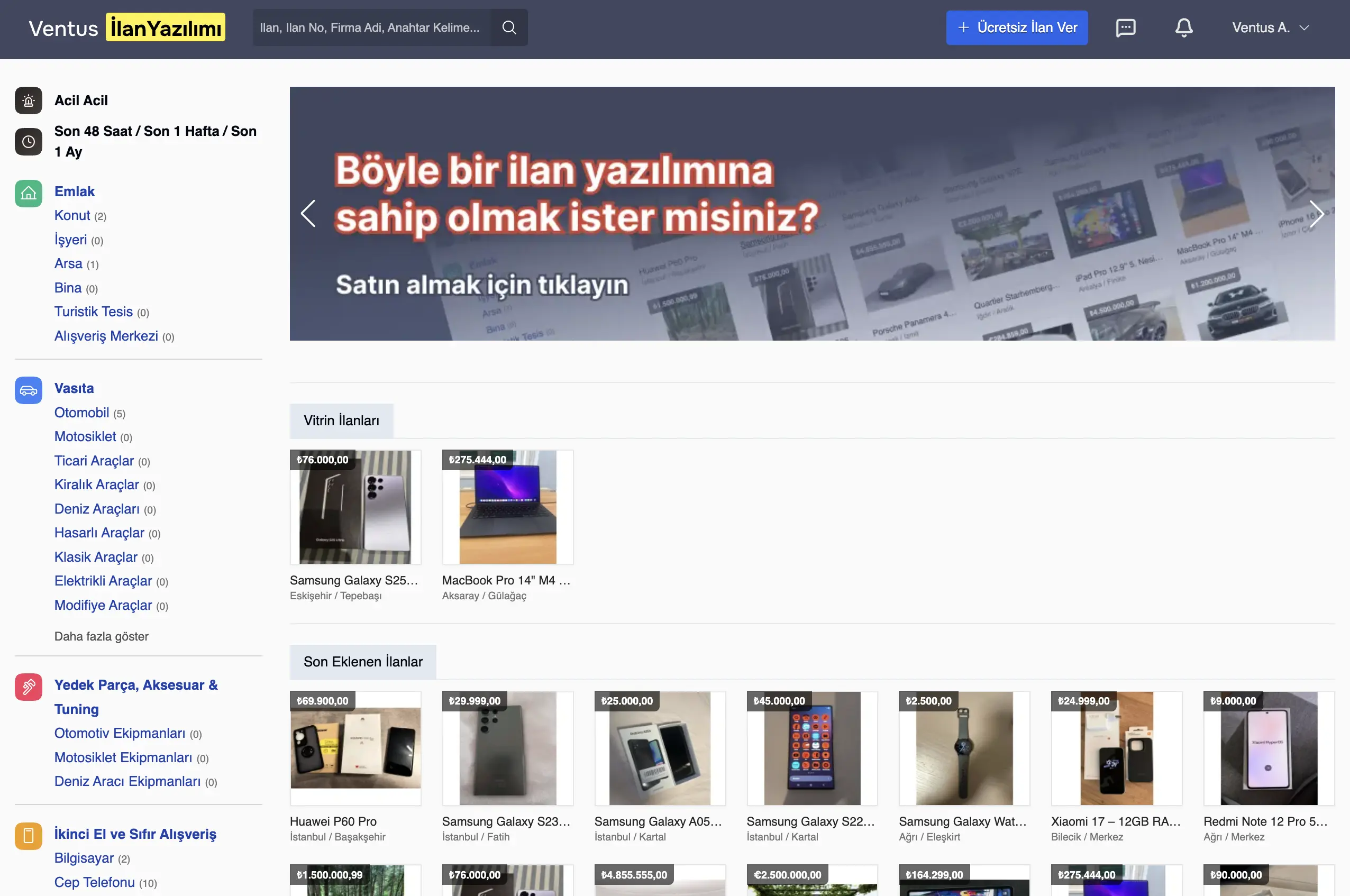Open the Klasik Araçlar subcategory
The height and width of the screenshot is (896, 1350).
click(96, 557)
